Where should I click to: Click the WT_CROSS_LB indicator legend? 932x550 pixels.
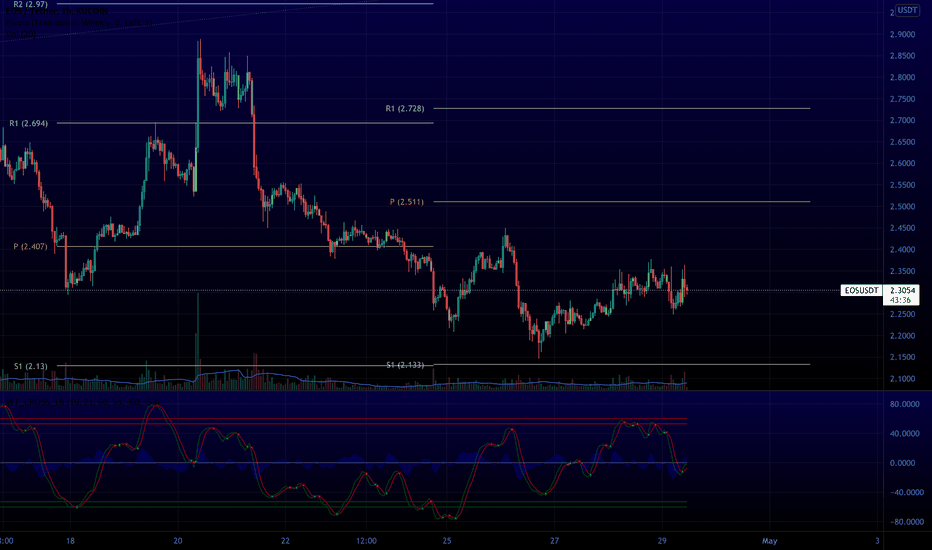click(x=82, y=403)
